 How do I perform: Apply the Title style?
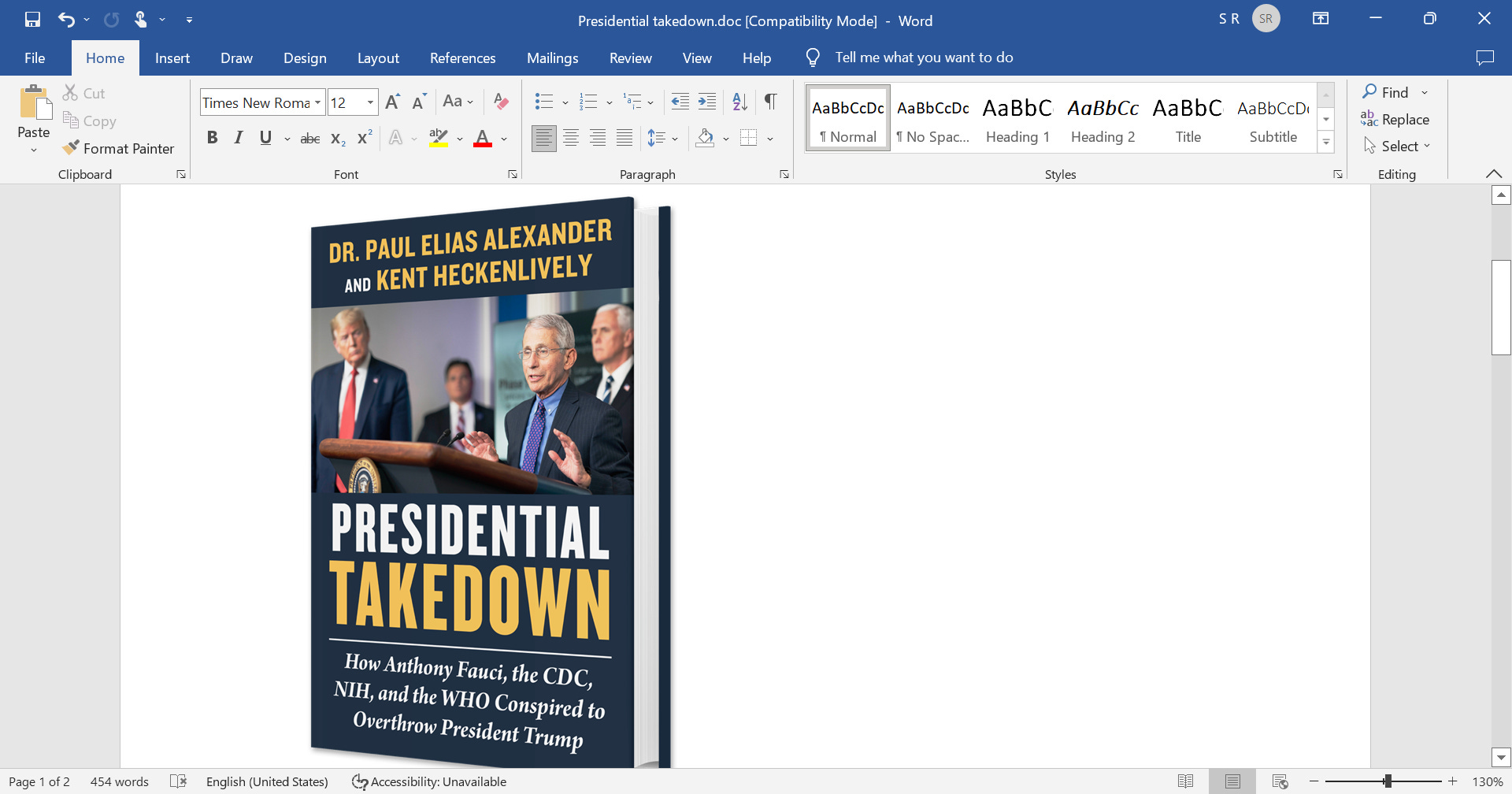[1188, 118]
